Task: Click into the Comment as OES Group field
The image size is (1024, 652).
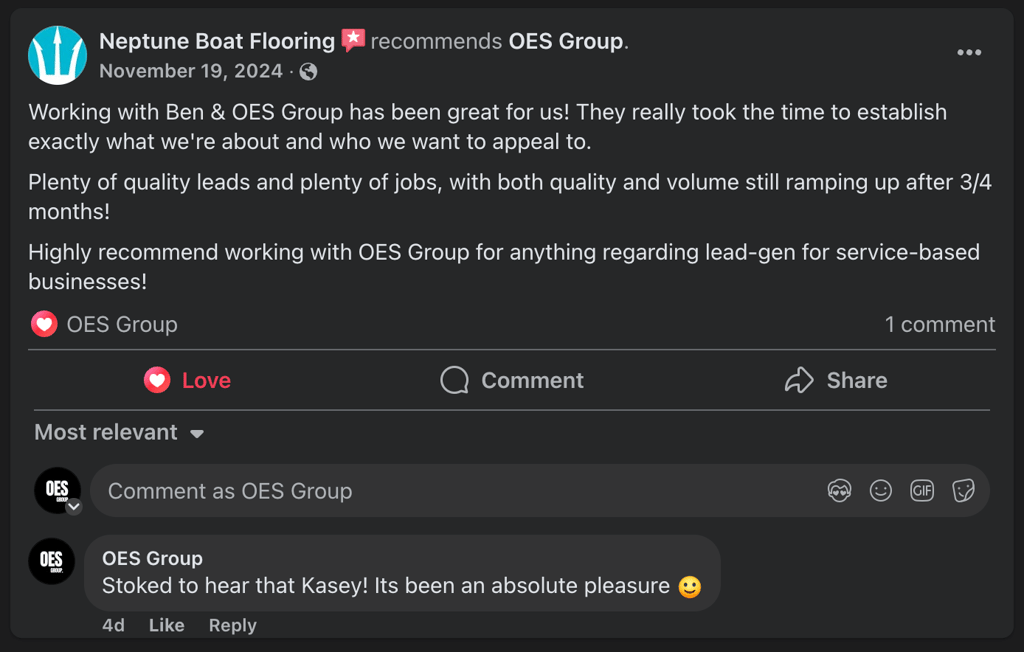Action: [x=450, y=491]
